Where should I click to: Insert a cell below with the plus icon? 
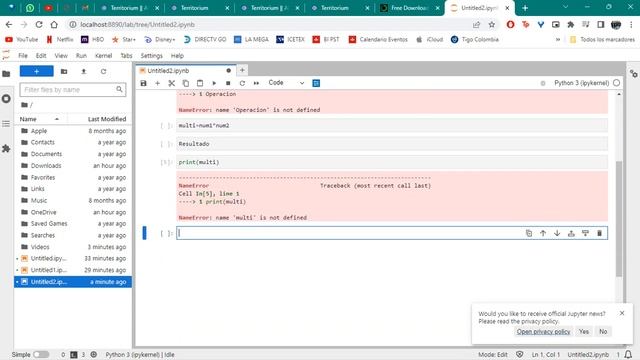click(x=158, y=83)
